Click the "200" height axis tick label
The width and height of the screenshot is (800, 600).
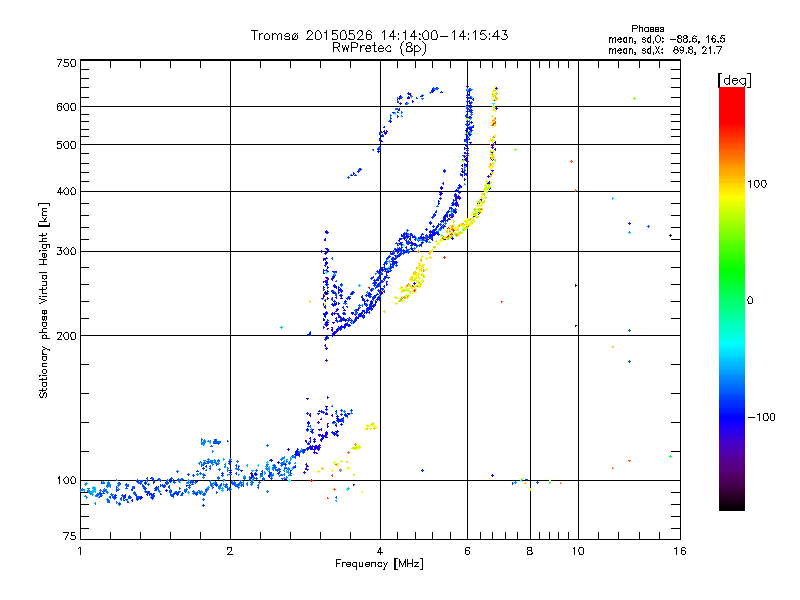click(x=66, y=336)
